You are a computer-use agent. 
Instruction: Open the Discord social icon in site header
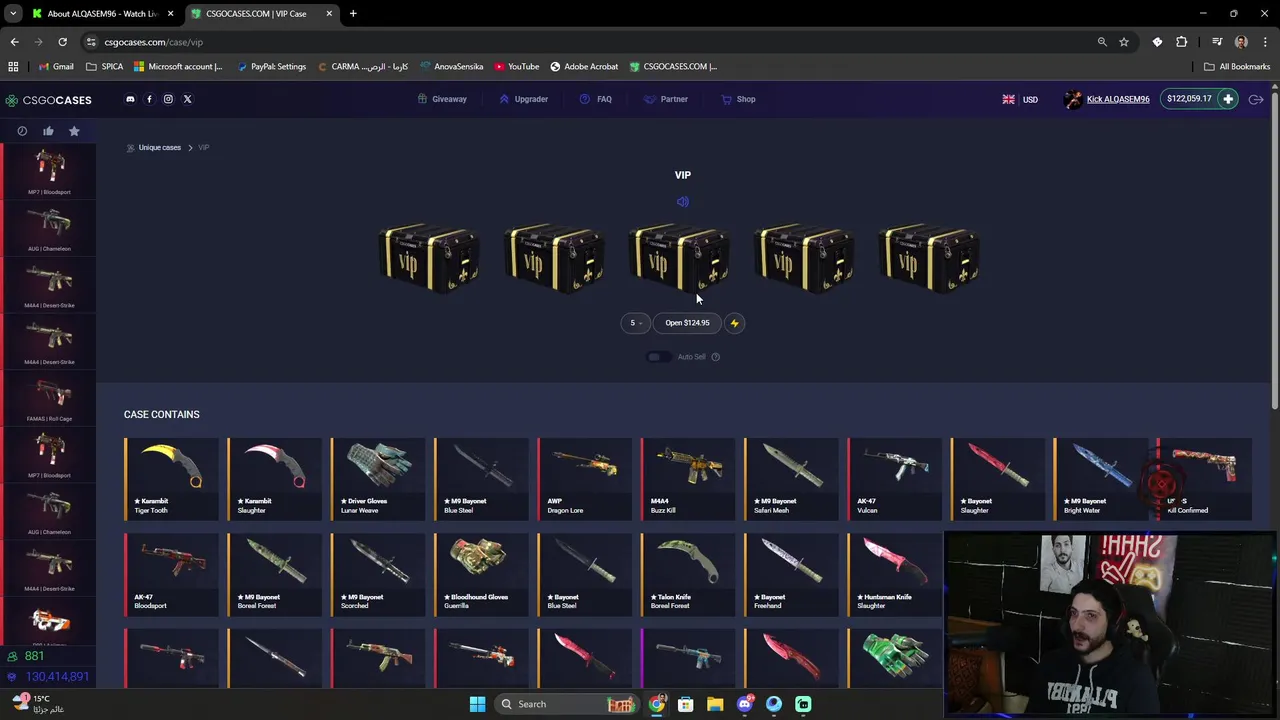click(130, 99)
